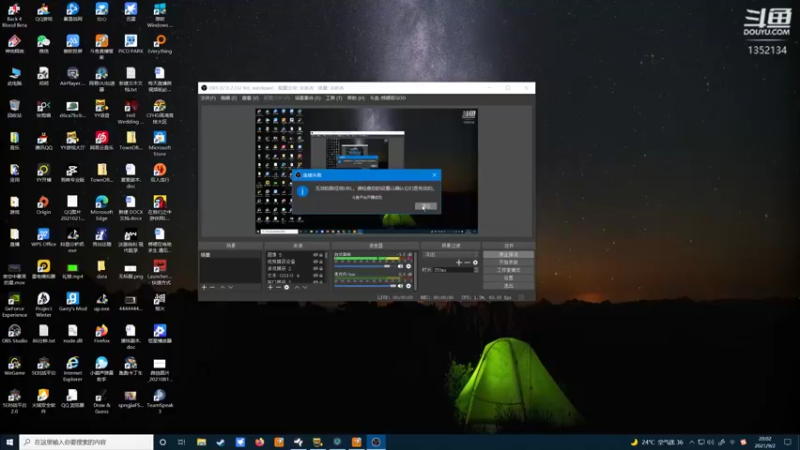Open 查看(V) menu in OBS
800x450 pixels.
tap(250, 98)
